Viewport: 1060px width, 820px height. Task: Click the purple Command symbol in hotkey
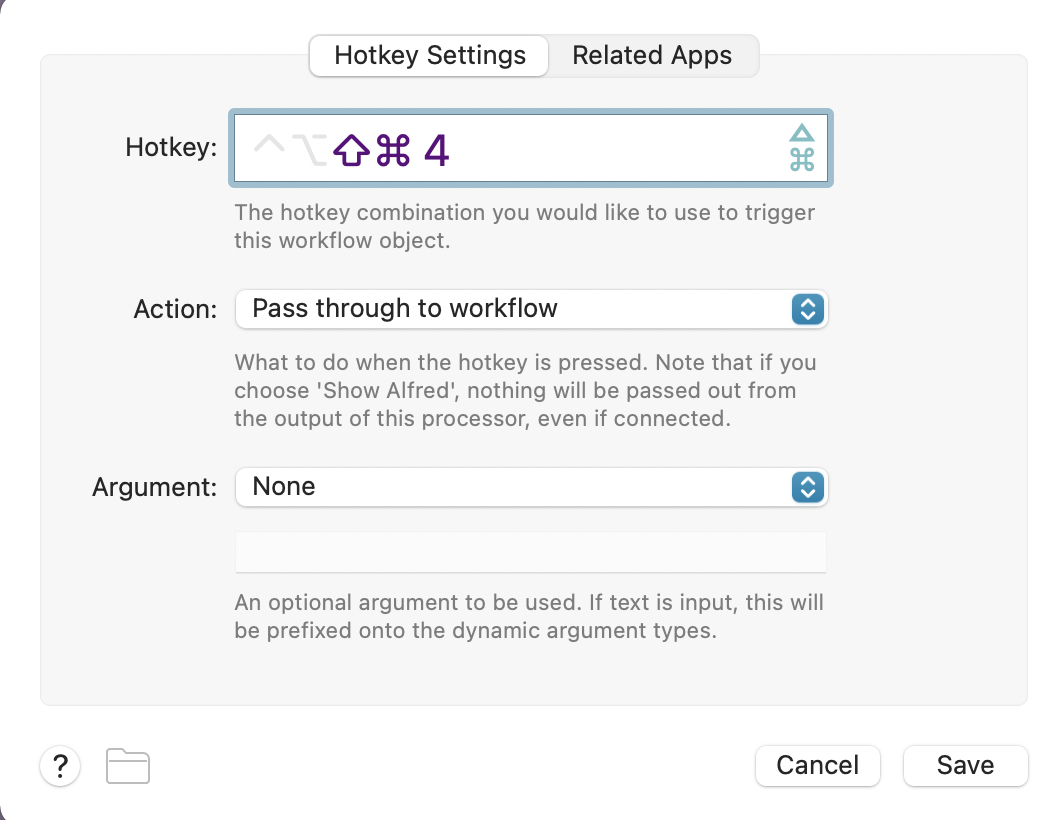(x=392, y=150)
